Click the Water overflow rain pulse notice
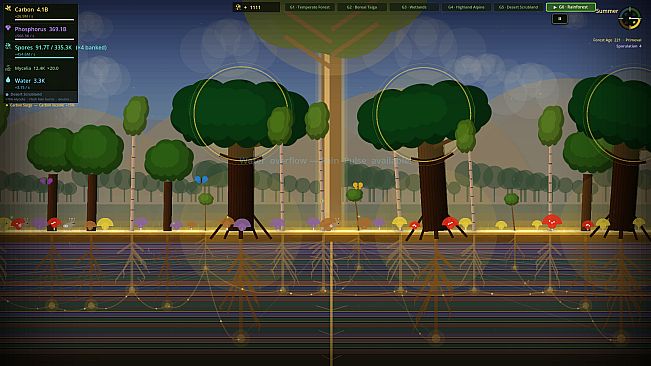This screenshot has height=366, width=651. [325, 161]
